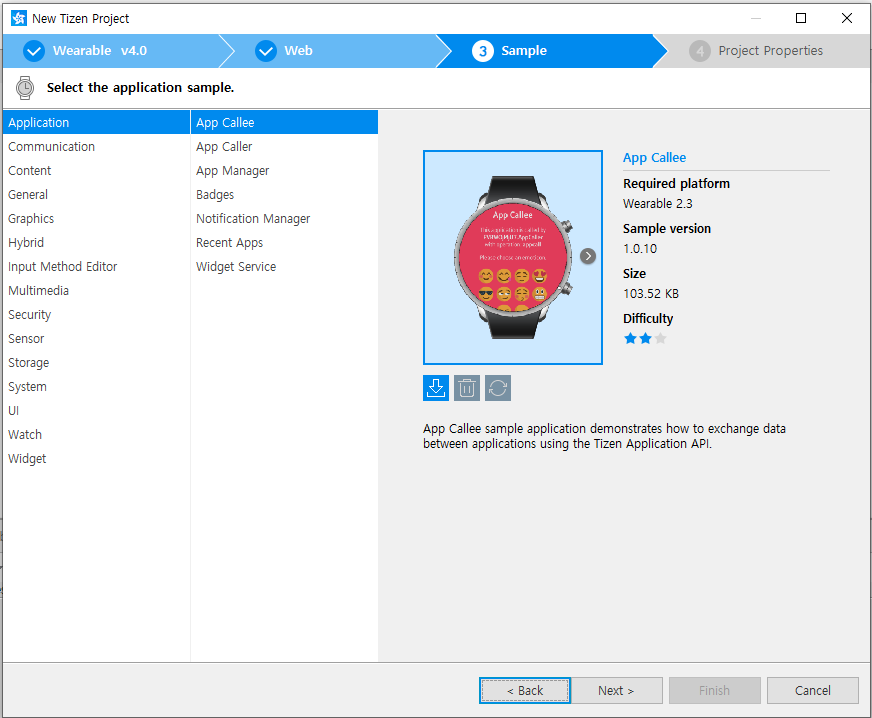Show next preview image with arrow

[588, 256]
